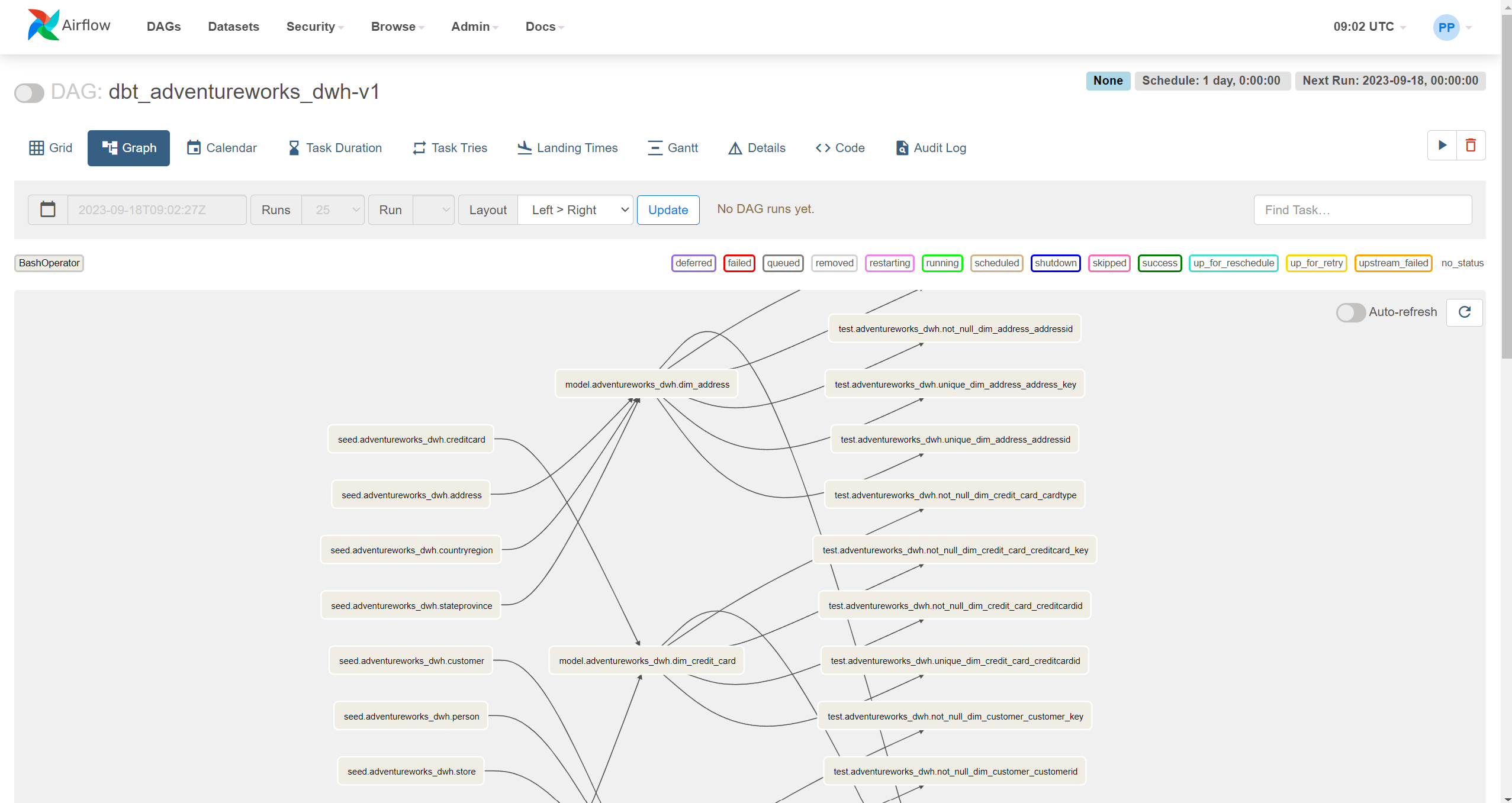Open the Landing Times view
1512x803 pixels.
pyautogui.click(x=567, y=148)
